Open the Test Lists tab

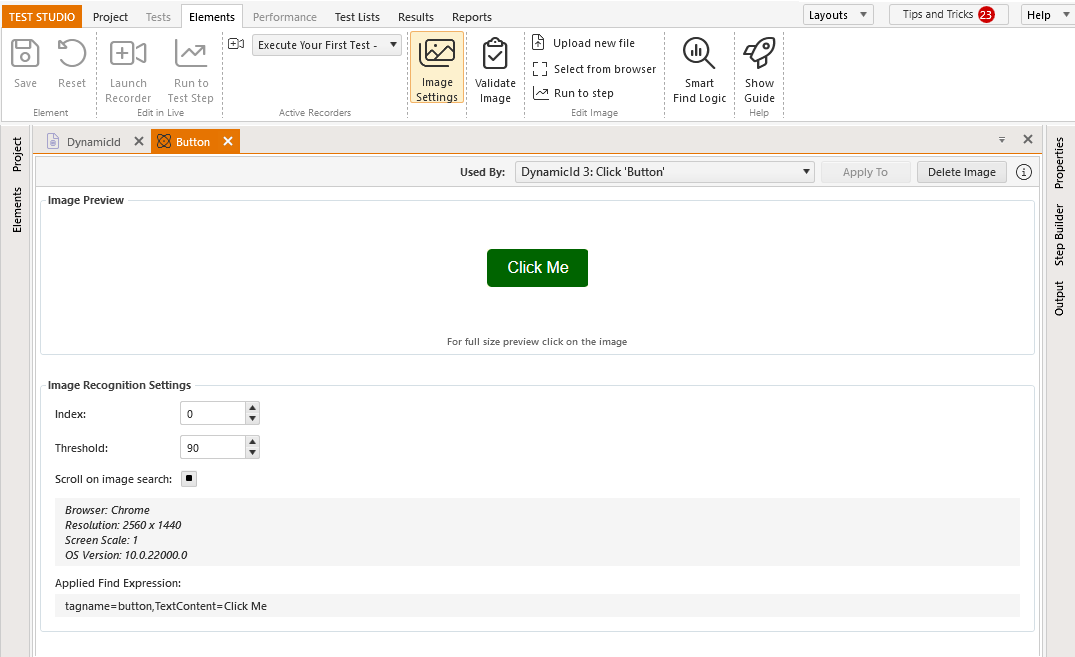357,16
